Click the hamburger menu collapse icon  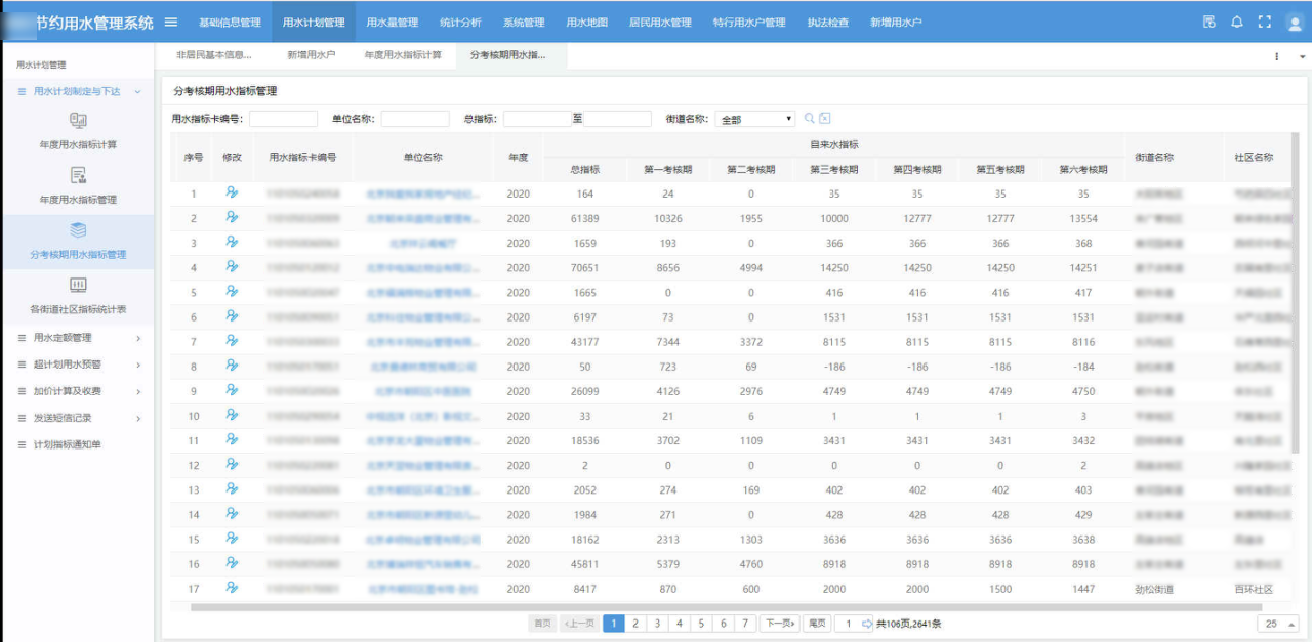[x=171, y=22]
